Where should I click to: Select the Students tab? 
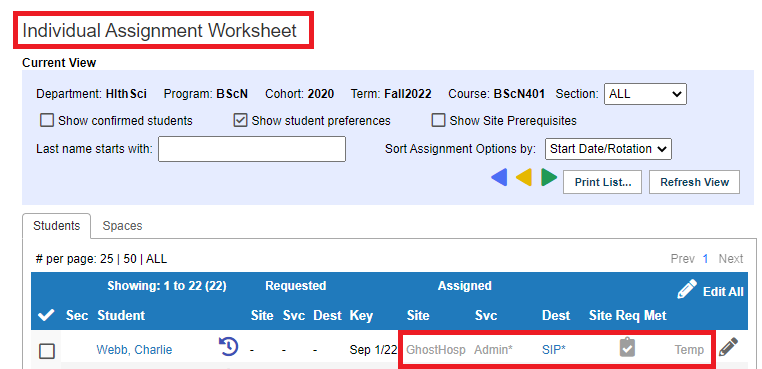click(x=56, y=226)
